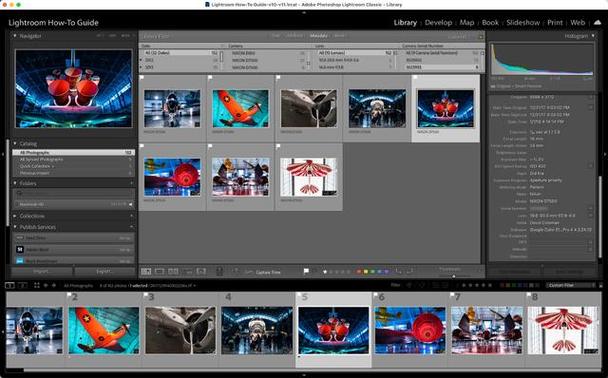
Task: Expand the Collections panel
Action: 15,216
